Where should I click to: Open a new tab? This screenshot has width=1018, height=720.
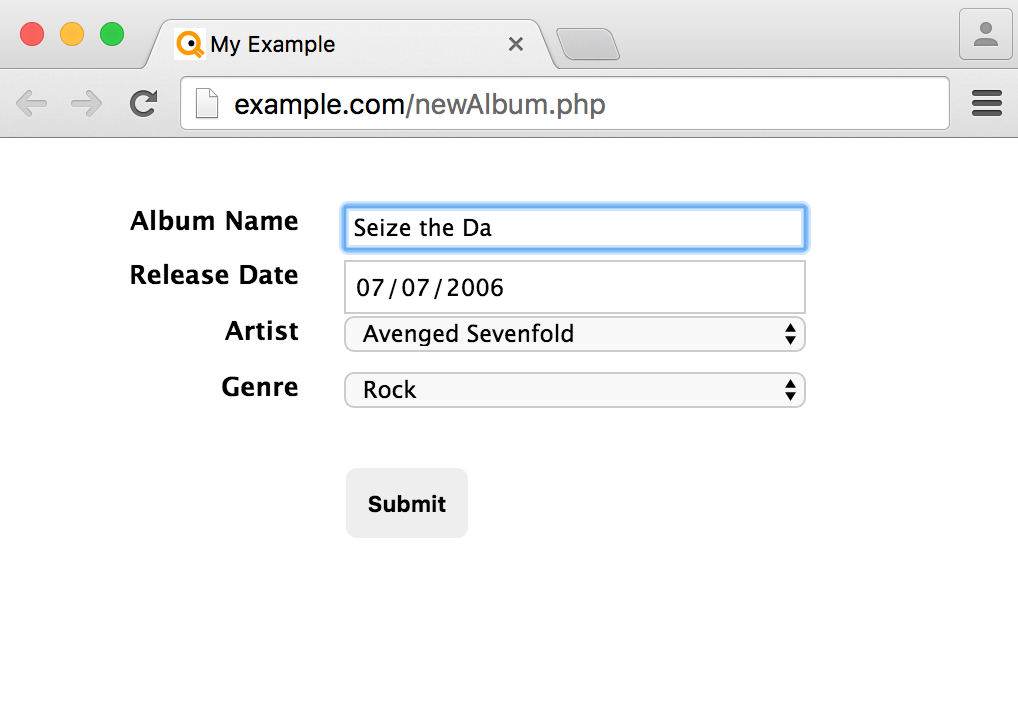click(x=588, y=45)
